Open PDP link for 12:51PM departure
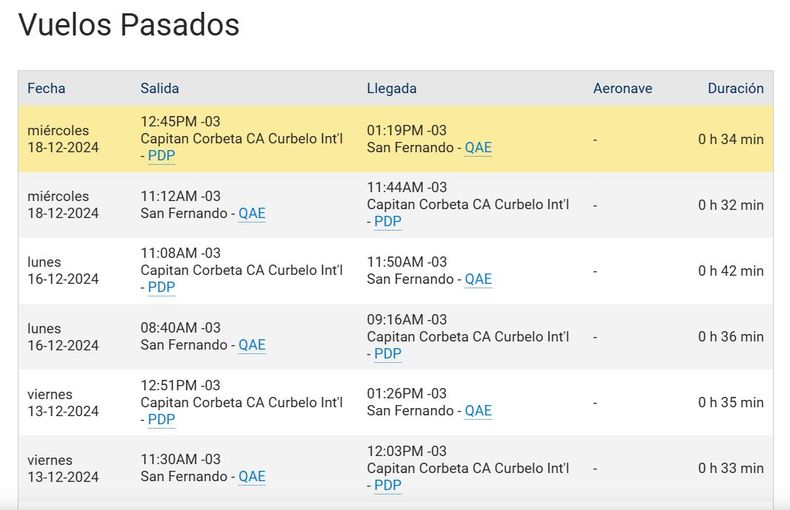790x510 pixels. [x=161, y=420]
